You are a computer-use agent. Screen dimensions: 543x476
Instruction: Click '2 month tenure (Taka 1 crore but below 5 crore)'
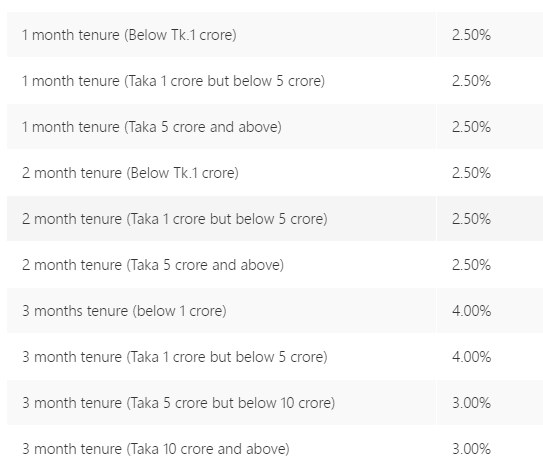click(175, 219)
